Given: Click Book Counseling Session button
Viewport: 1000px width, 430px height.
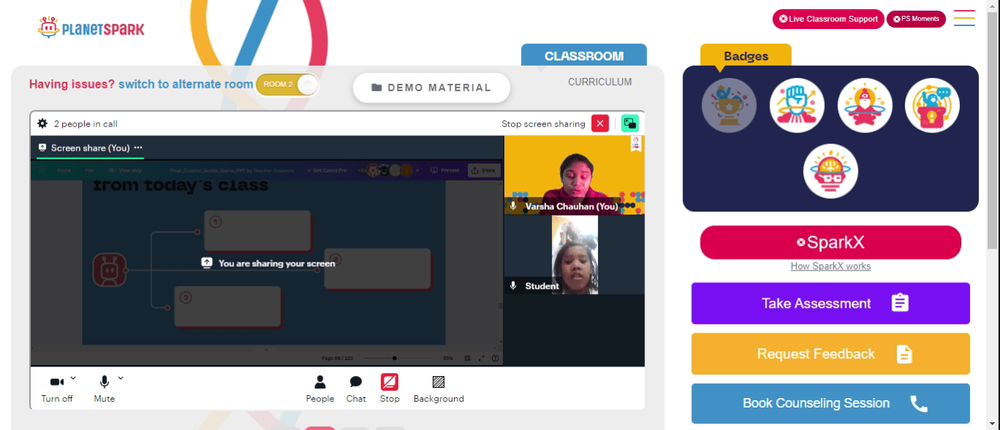Looking at the screenshot, I should pos(830,403).
